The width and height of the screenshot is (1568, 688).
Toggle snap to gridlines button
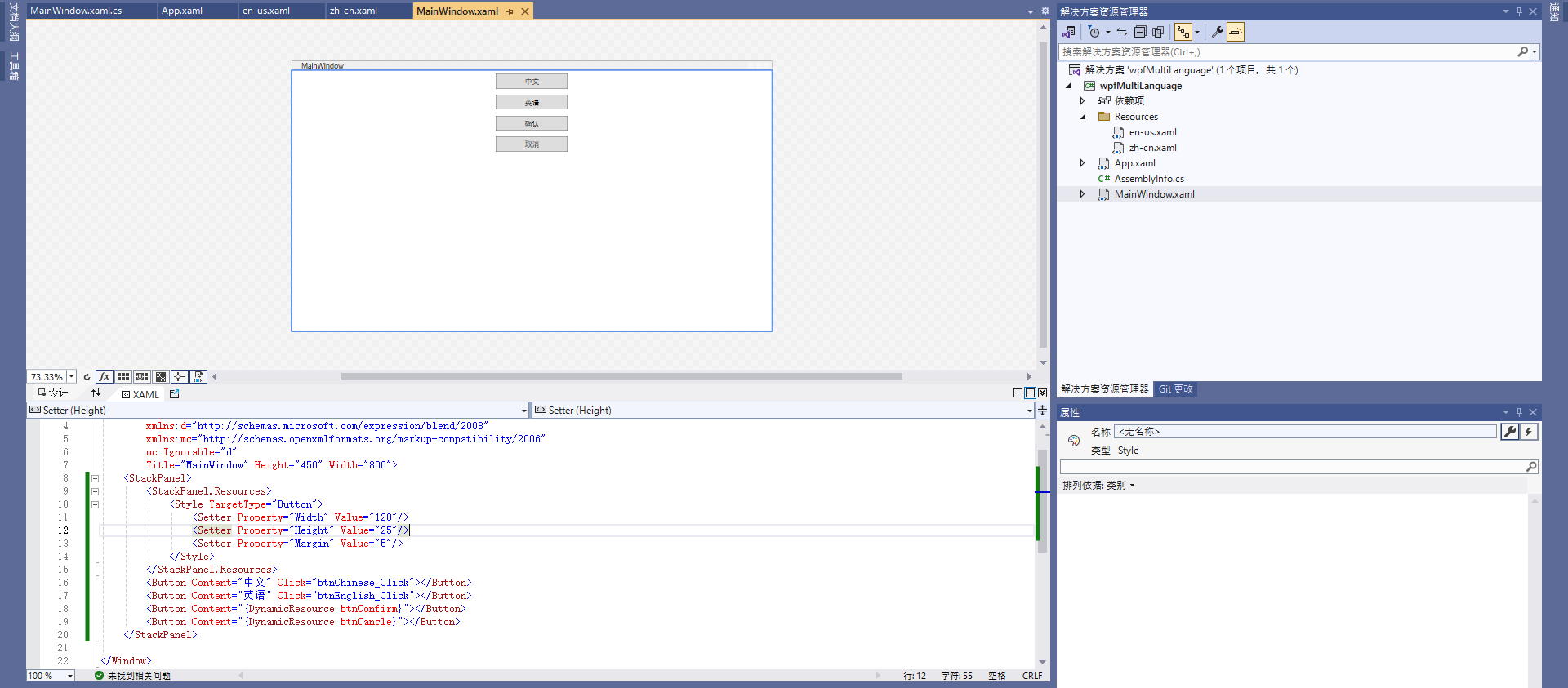142,377
